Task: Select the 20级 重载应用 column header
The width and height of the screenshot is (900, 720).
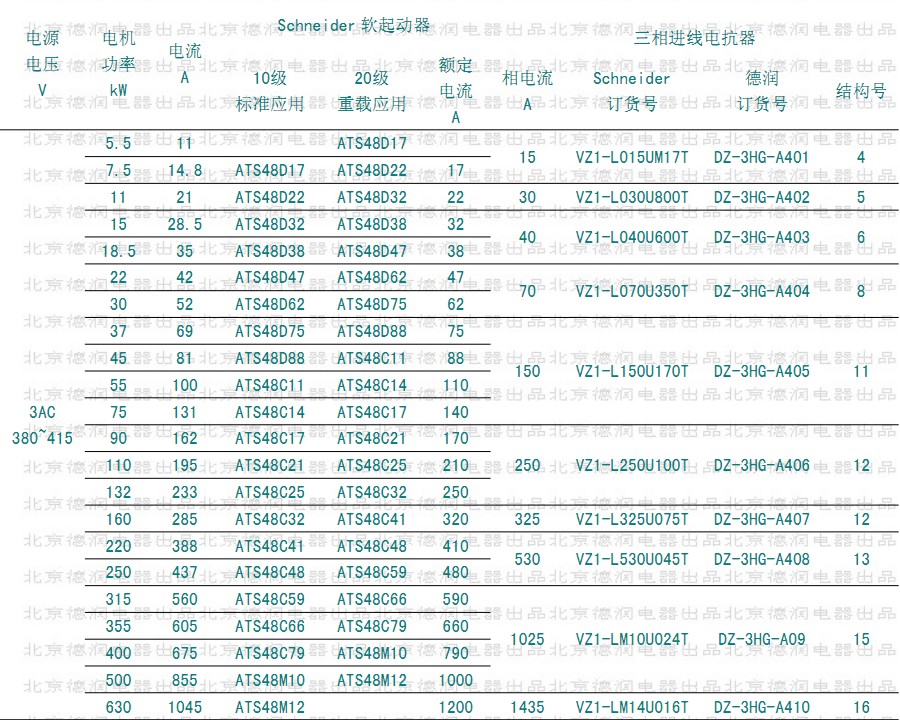Action: pos(371,91)
